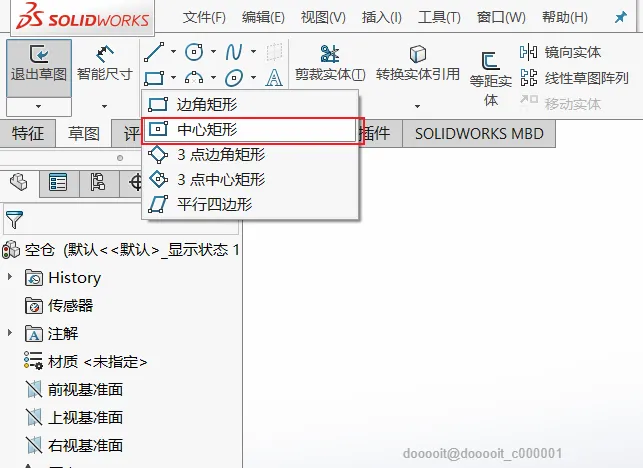Select the 上视基准面 (Top Plane)
This screenshot has height=468, width=643.
click(x=74, y=417)
